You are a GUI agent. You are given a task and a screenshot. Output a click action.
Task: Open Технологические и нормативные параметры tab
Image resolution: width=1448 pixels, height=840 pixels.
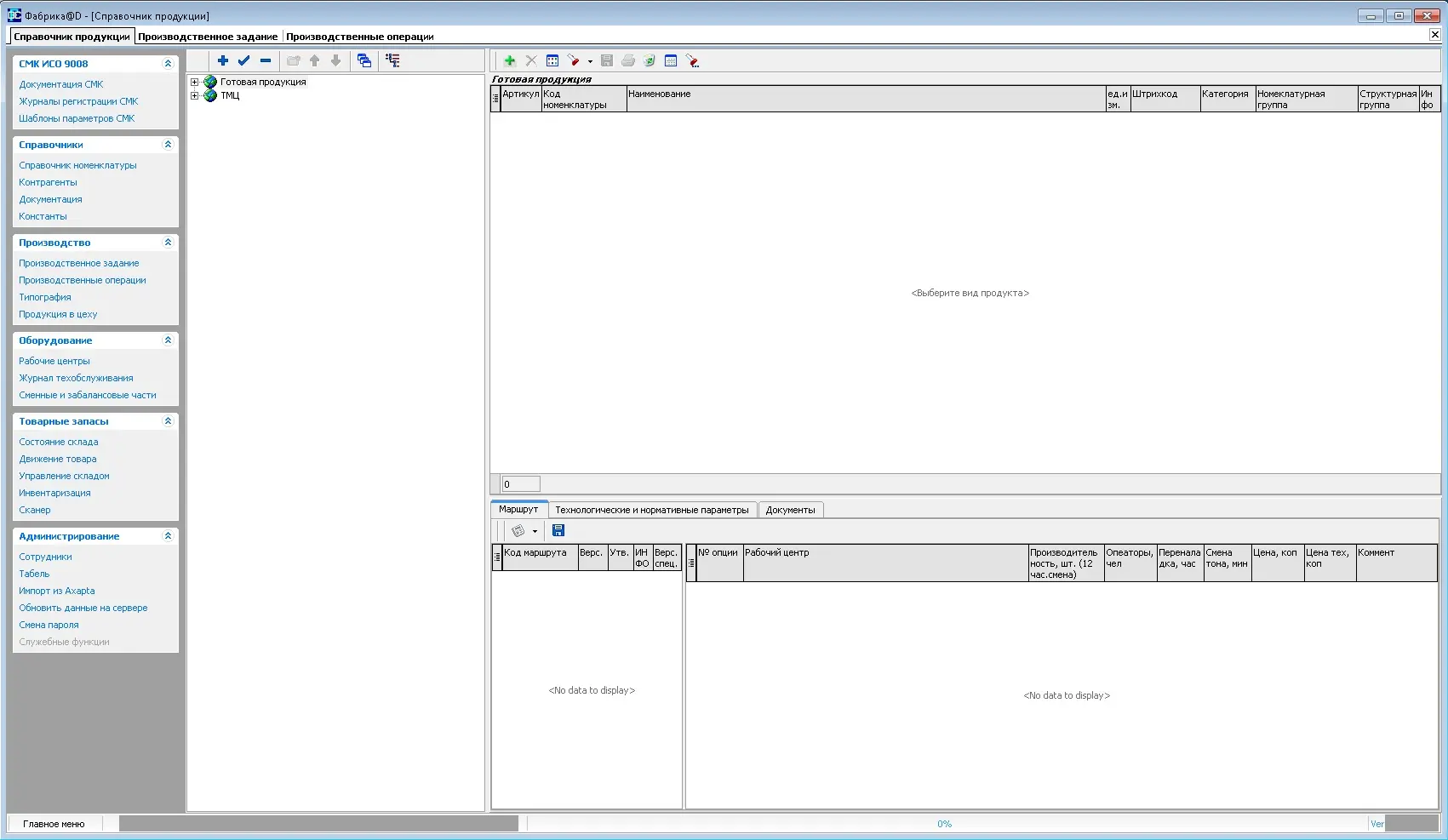pyautogui.click(x=652, y=510)
